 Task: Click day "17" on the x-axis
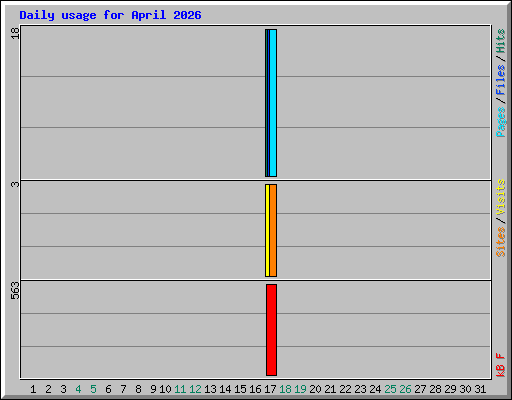[x=270, y=389]
